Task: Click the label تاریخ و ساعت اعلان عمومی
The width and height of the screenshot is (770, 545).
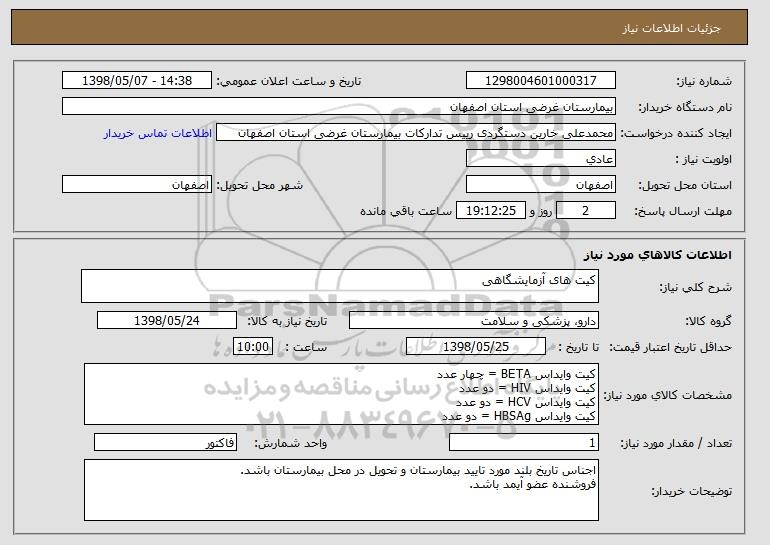Action: (289, 81)
